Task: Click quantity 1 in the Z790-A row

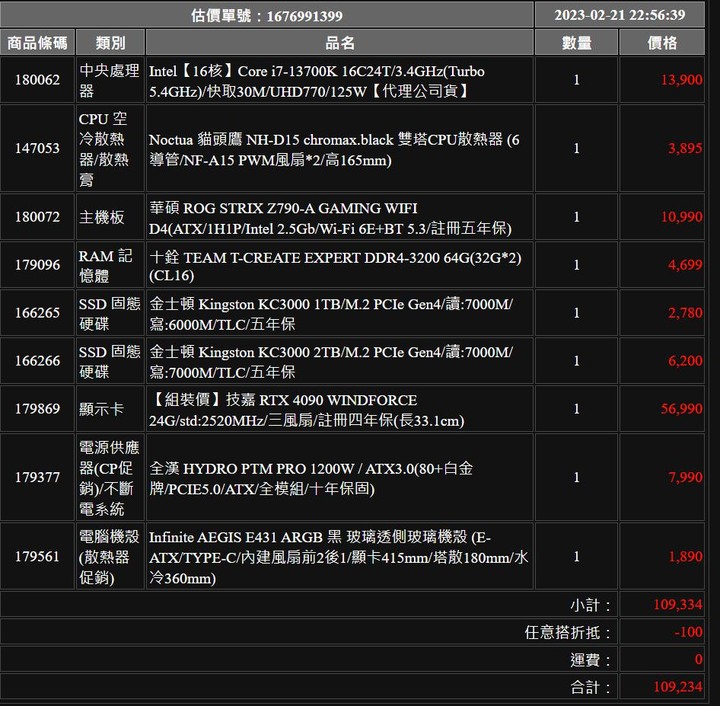Action: pyautogui.click(x=576, y=217)
